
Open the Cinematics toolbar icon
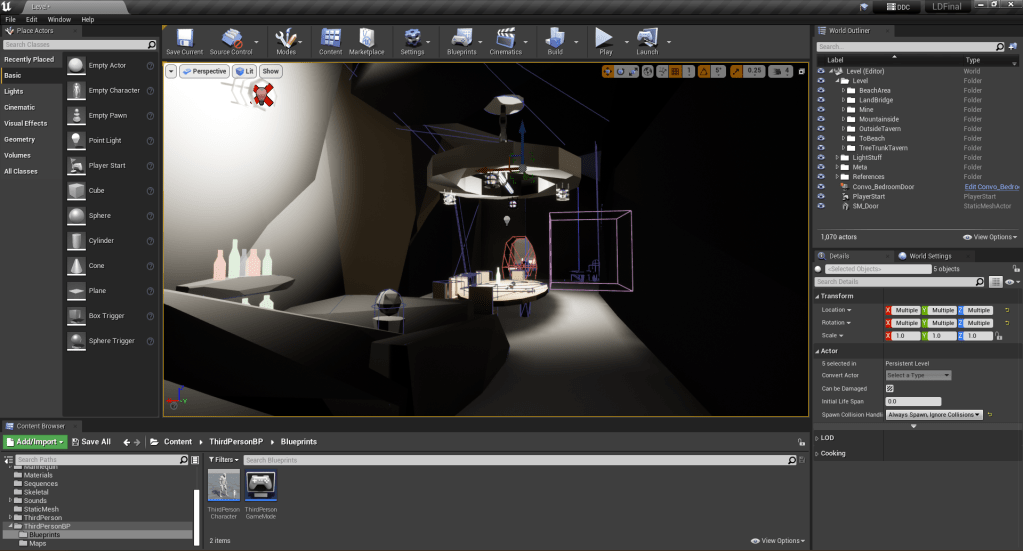coord(506,38)
